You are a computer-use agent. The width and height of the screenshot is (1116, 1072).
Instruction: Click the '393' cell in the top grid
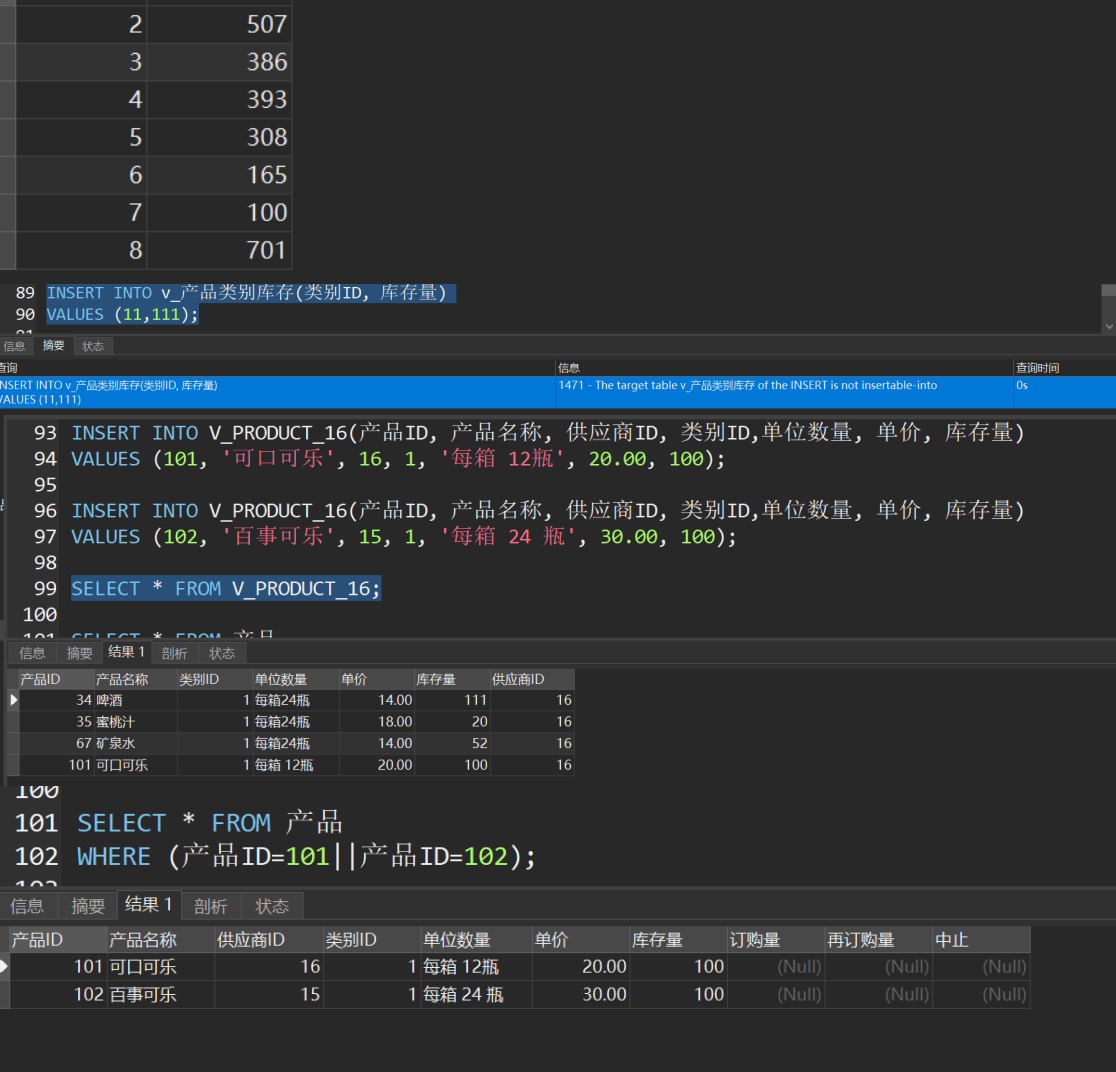coord(219,100)
